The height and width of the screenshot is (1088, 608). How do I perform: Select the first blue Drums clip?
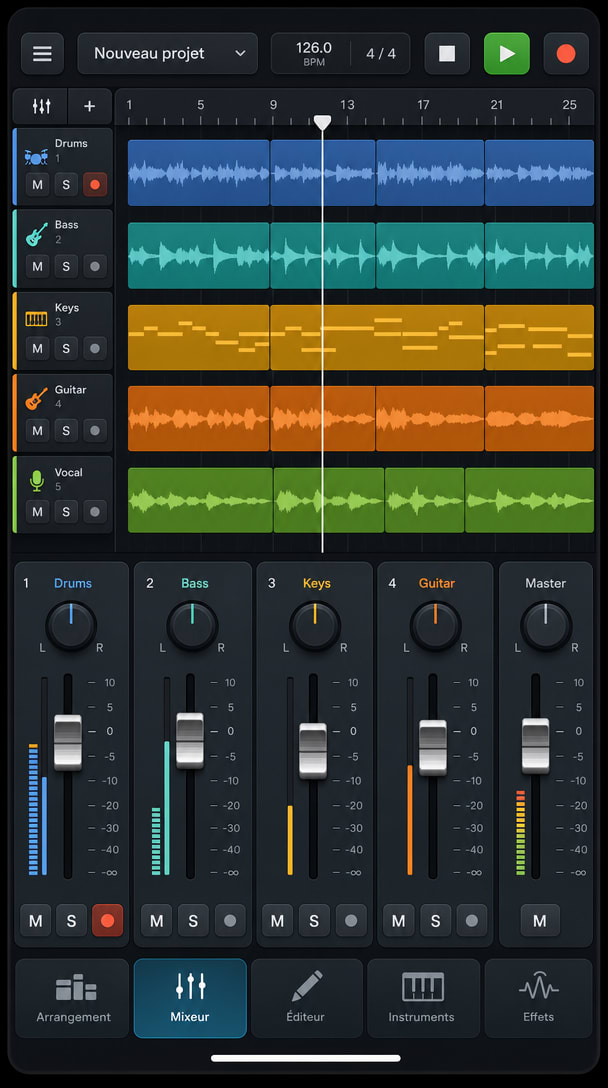(199, 173)
